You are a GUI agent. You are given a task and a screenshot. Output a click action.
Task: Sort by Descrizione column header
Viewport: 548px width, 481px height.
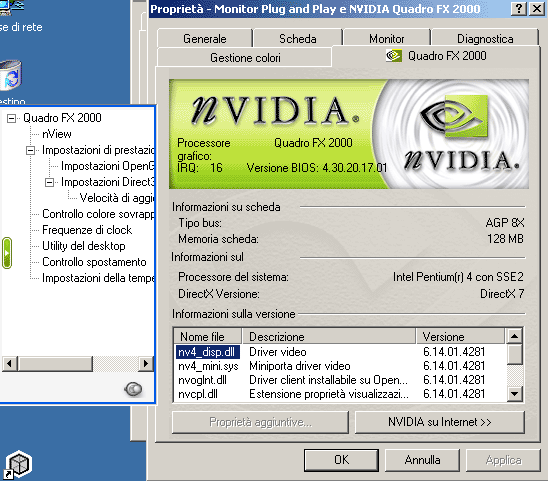click(x=329, y=337)
